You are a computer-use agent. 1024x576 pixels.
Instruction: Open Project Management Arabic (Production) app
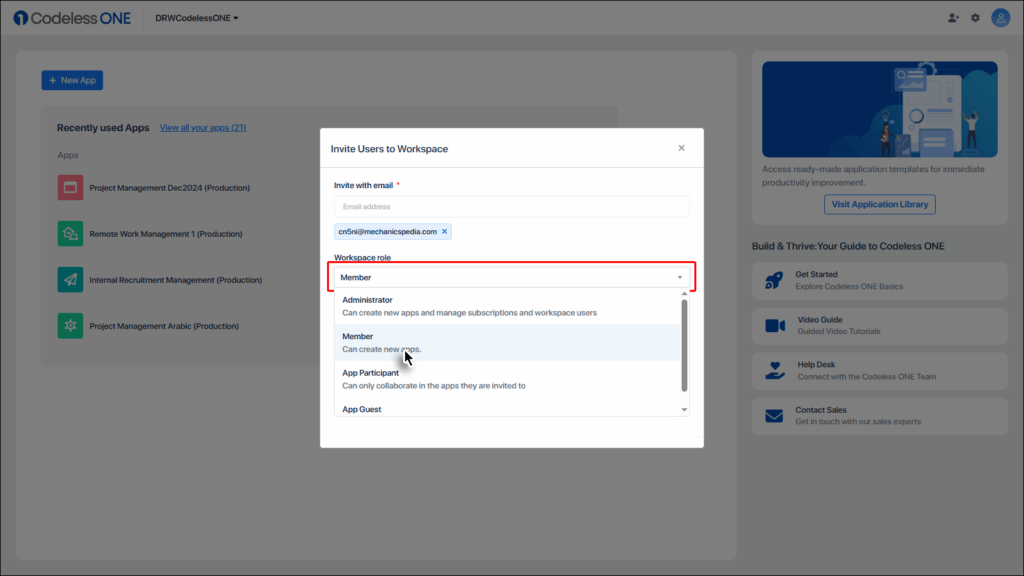tap(164, 326)
